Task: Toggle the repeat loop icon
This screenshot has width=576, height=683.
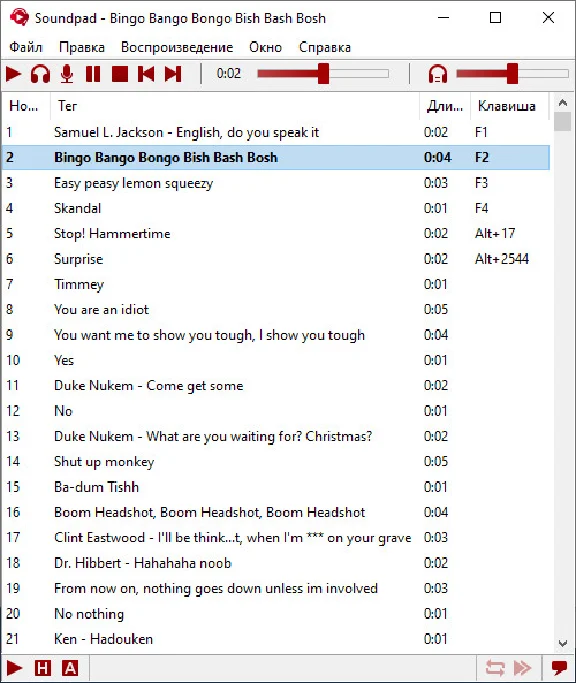Action: (495, 668)
